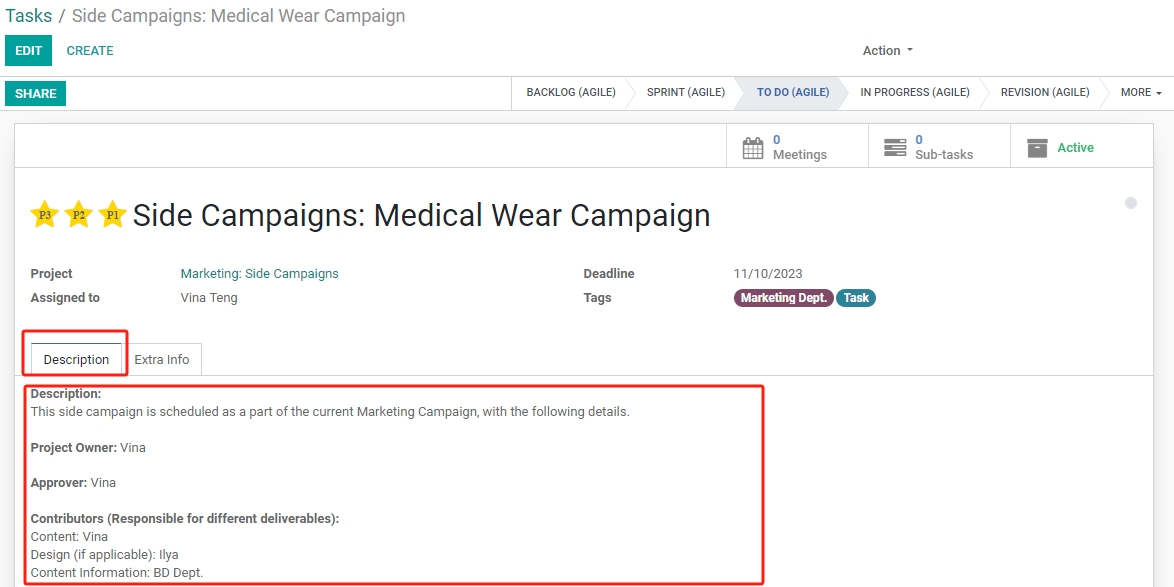
Task: Open Marketing: Side Campaigns project link
Action: pyautogui.click(x=259, y=273)
